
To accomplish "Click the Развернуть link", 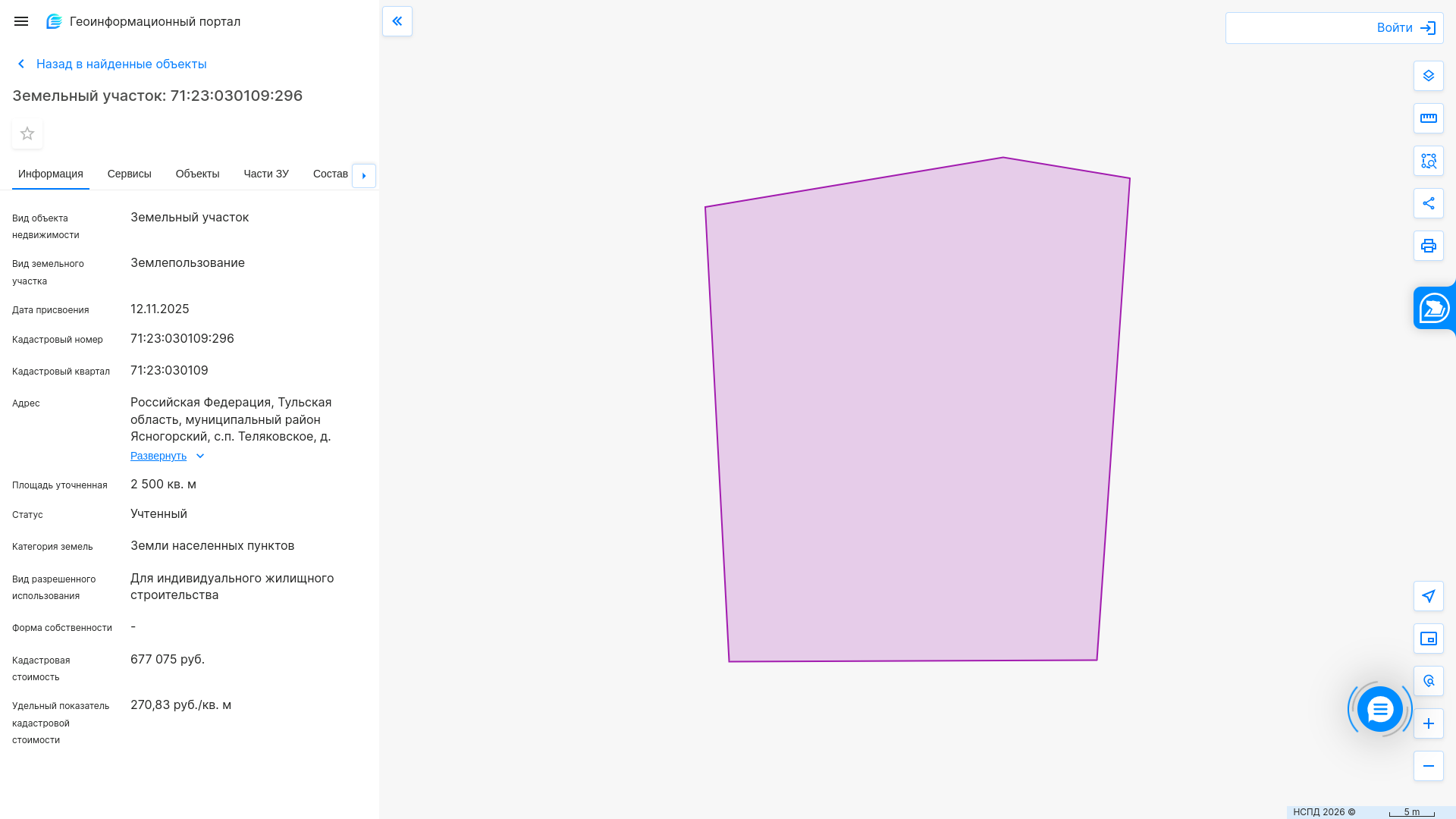I will pos(158,456).
